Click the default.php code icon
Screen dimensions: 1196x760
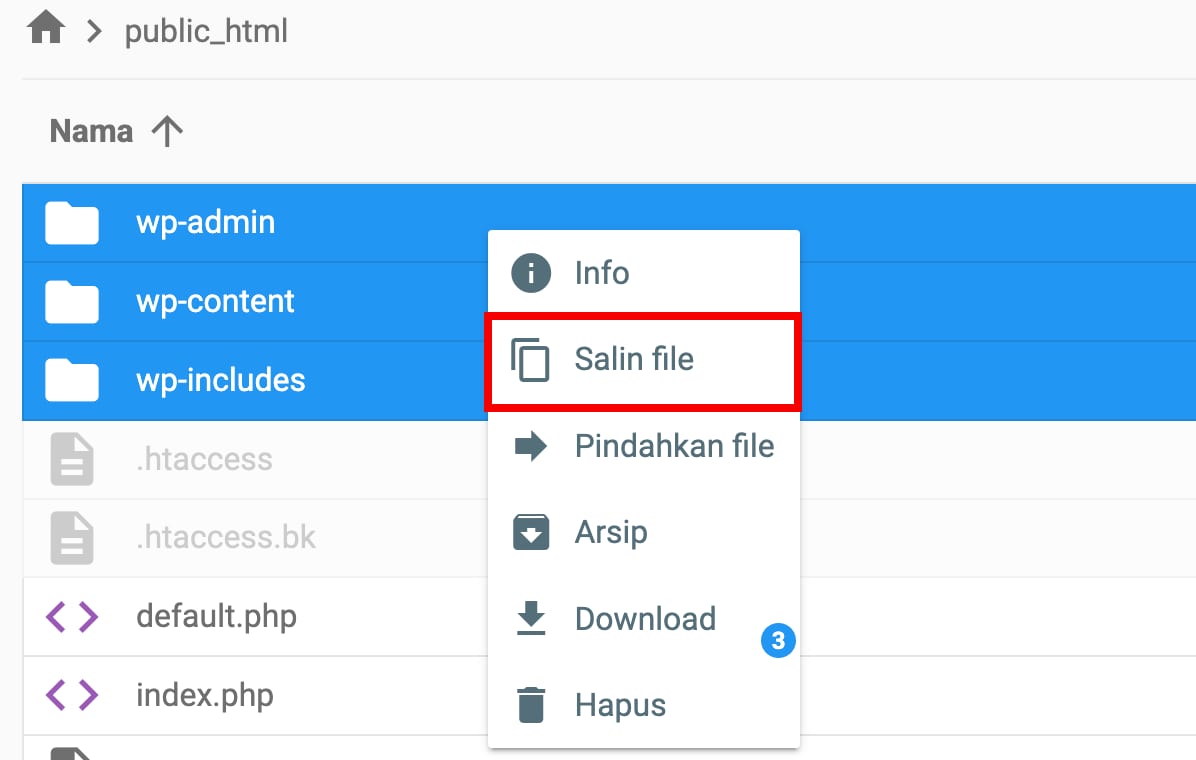pyautogui.click(x=72, y=616)
